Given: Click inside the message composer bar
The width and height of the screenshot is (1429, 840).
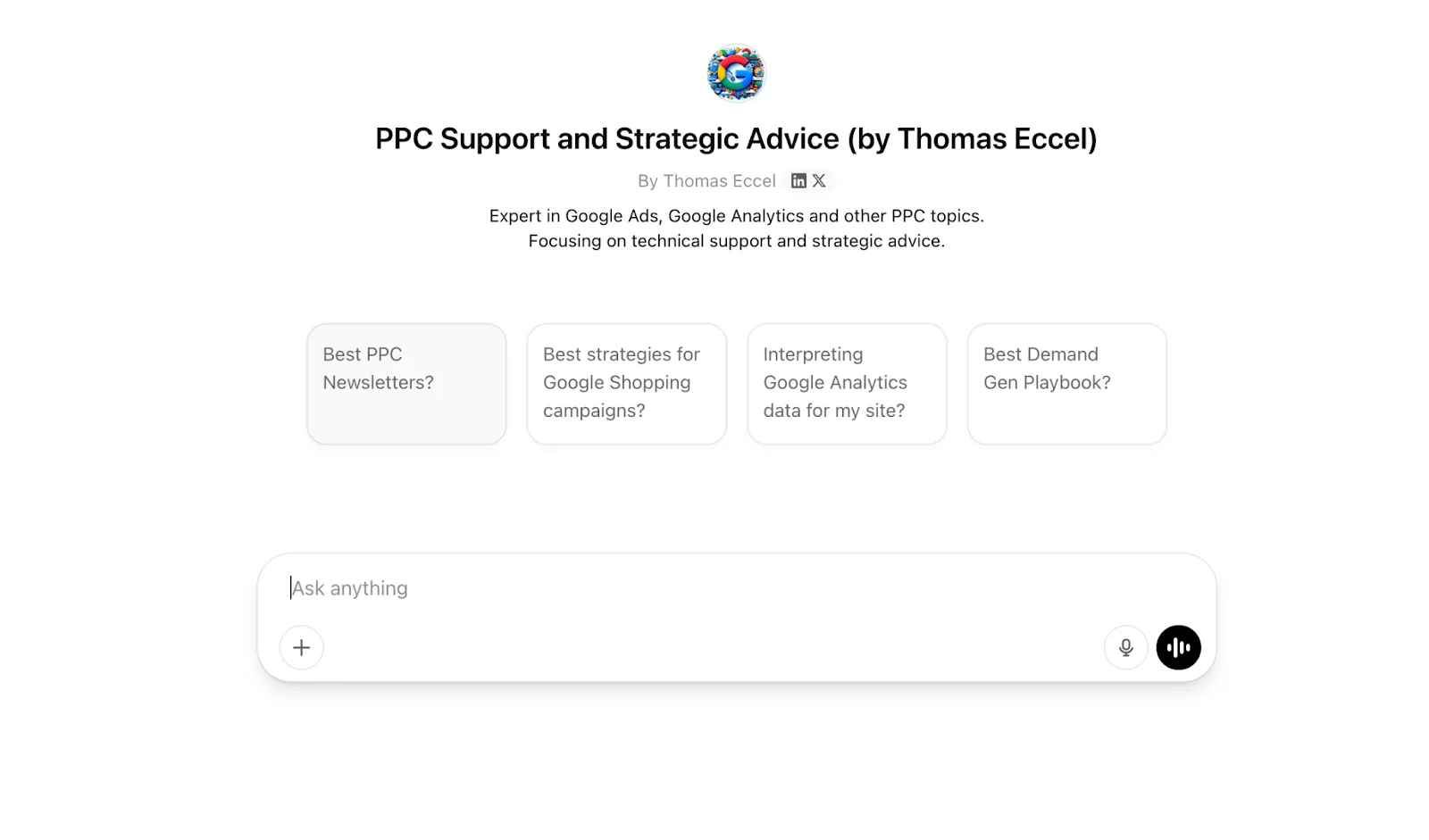Looking at the screenshot, I should pyautogui.click(x=625, y=587).
